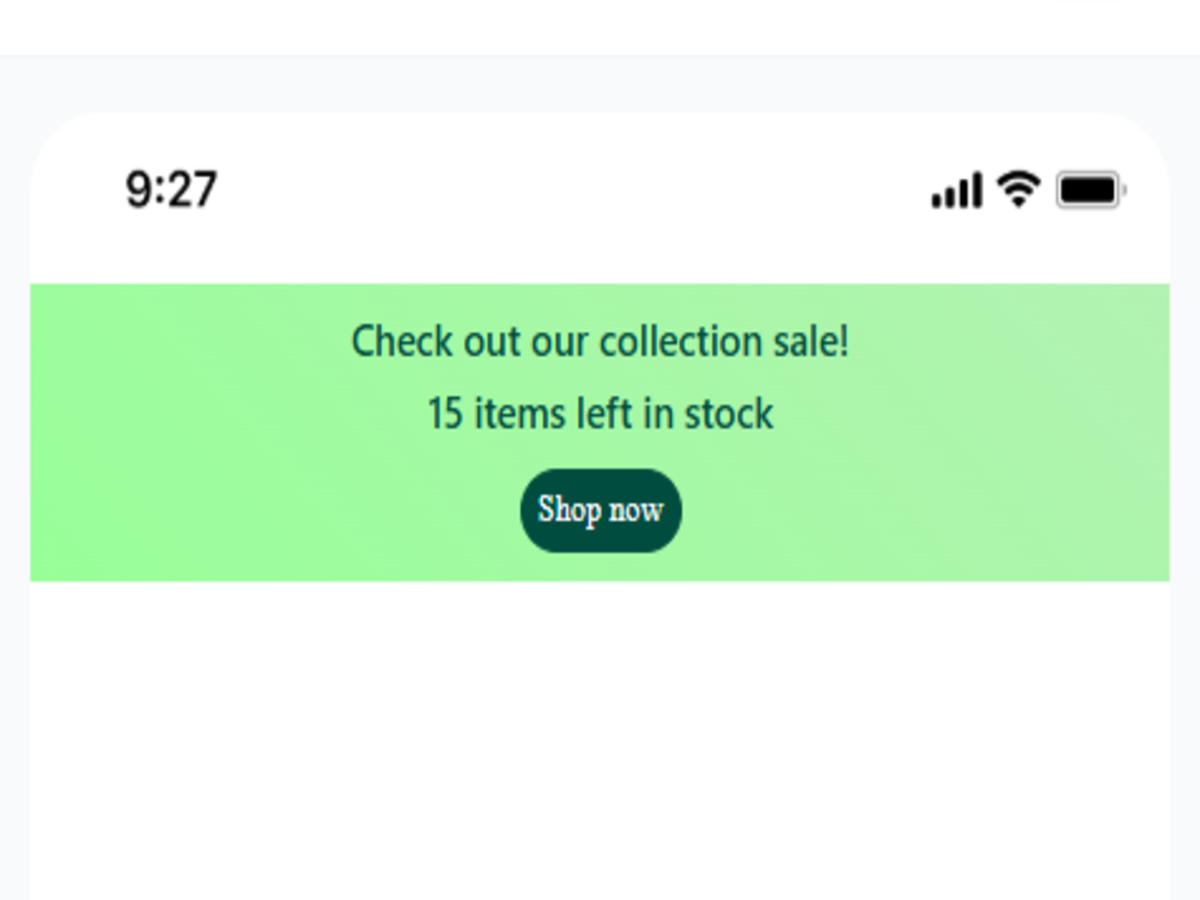Screen dimensions: 1200x900
Task: Click the word "collection" in the banner headline
Action: (x=681, y=342)
